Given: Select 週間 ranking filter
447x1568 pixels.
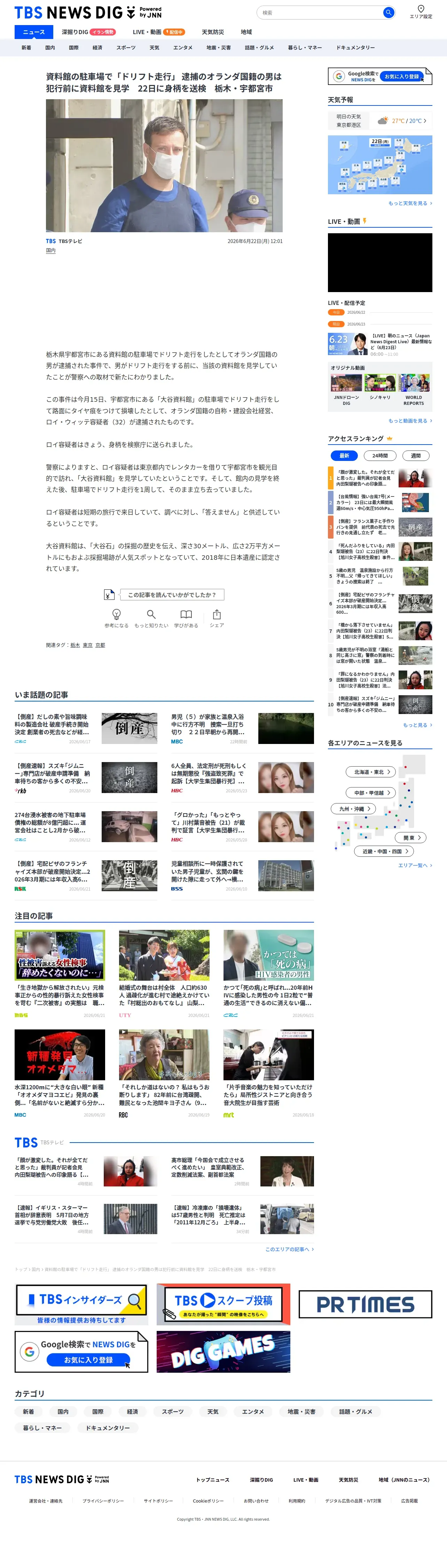Looking at the screenshot, I should point(416,455).
